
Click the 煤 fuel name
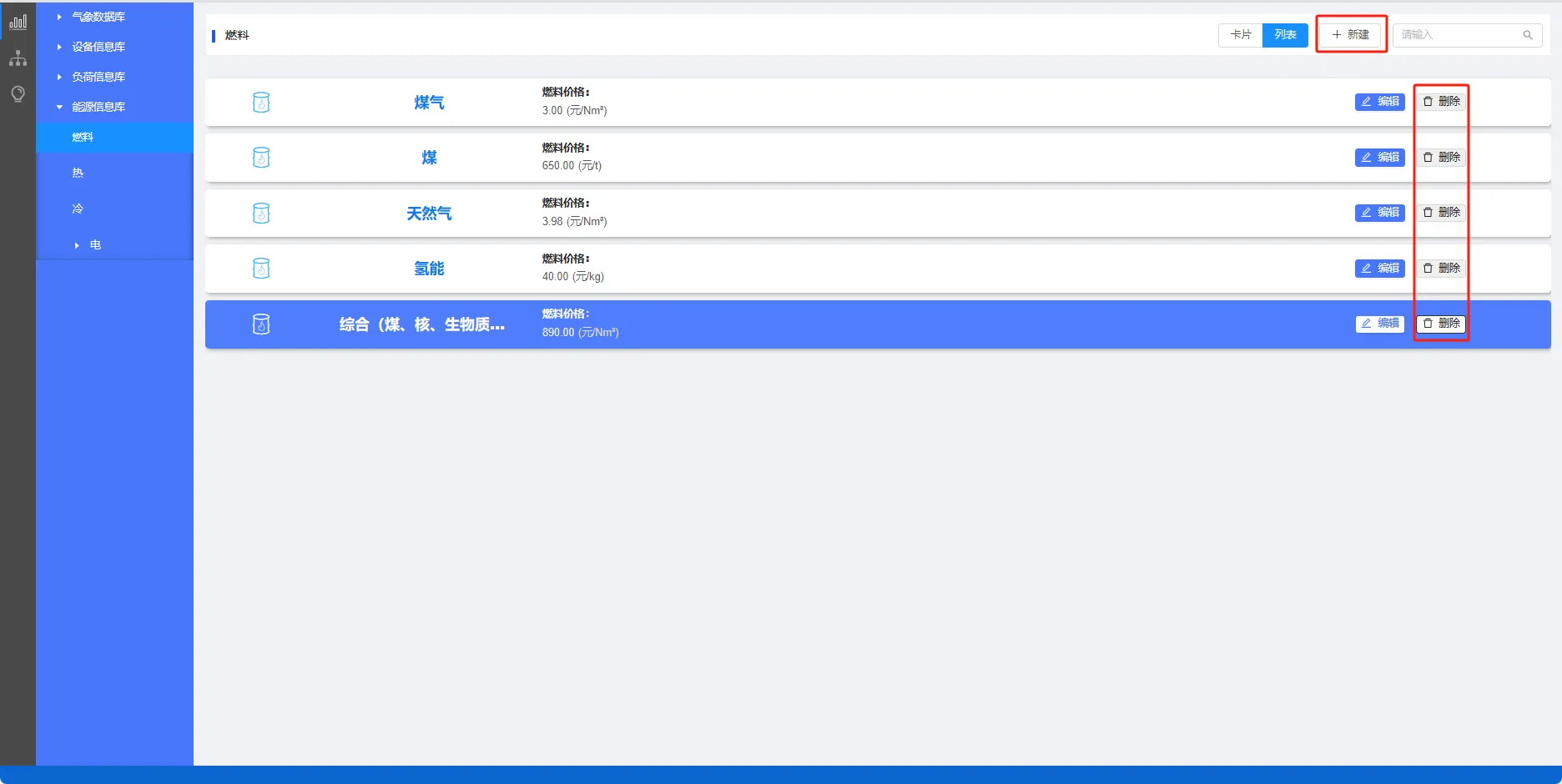click(429, 158)
